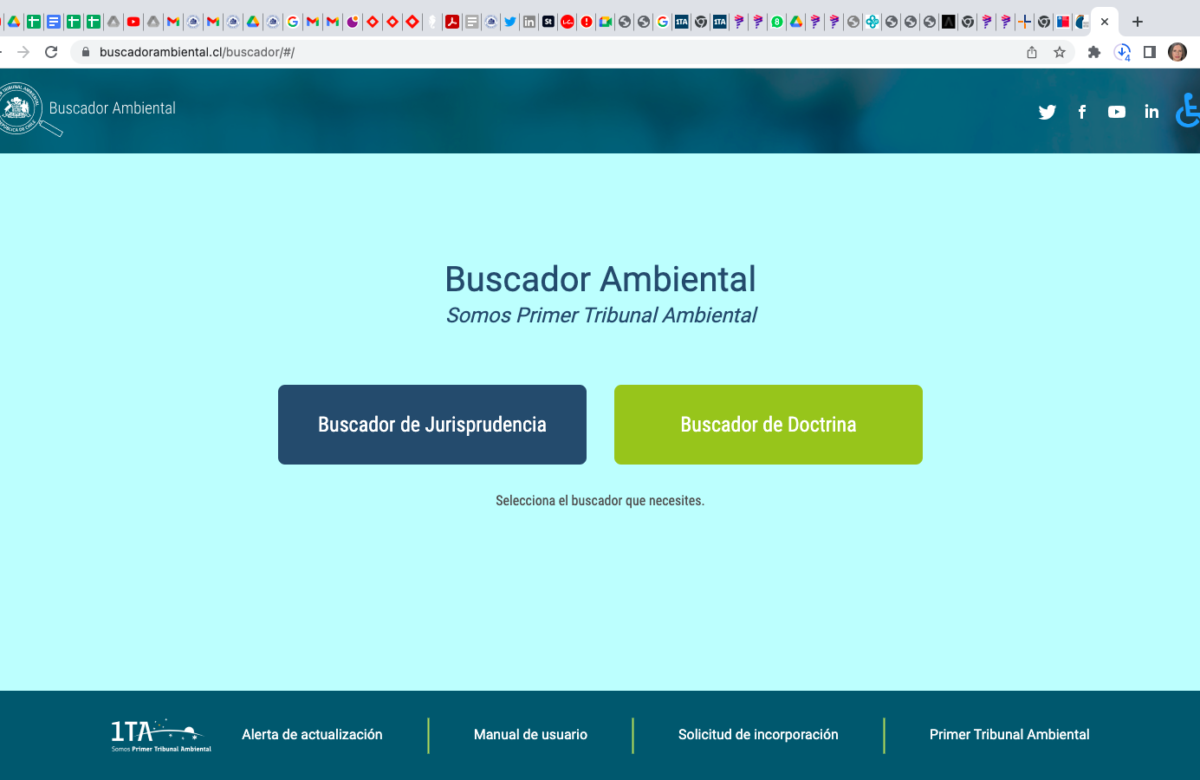Switch to the St icon tab

pos(548,22)
